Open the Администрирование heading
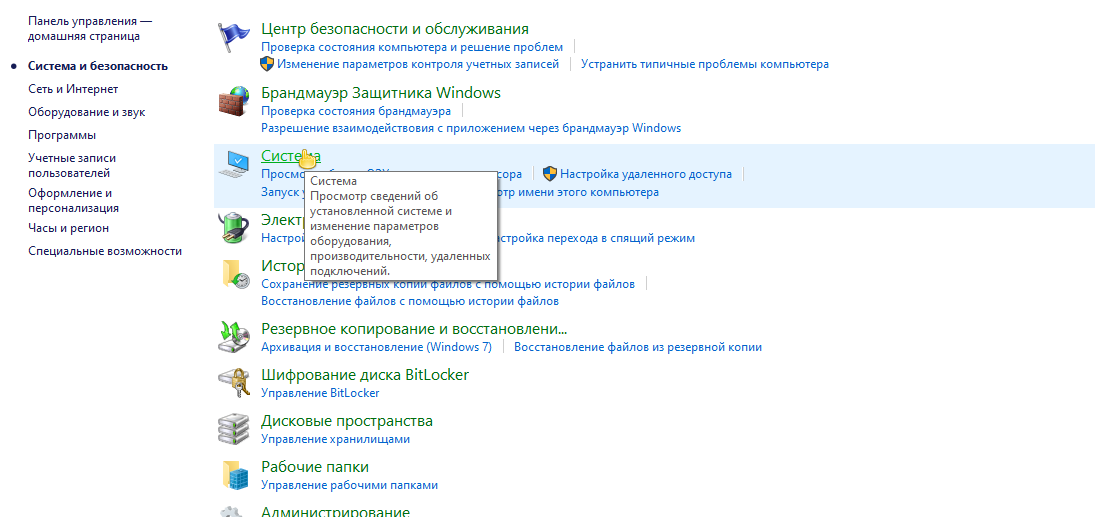Screen dimensions: 1106x517 coord(335,511)
